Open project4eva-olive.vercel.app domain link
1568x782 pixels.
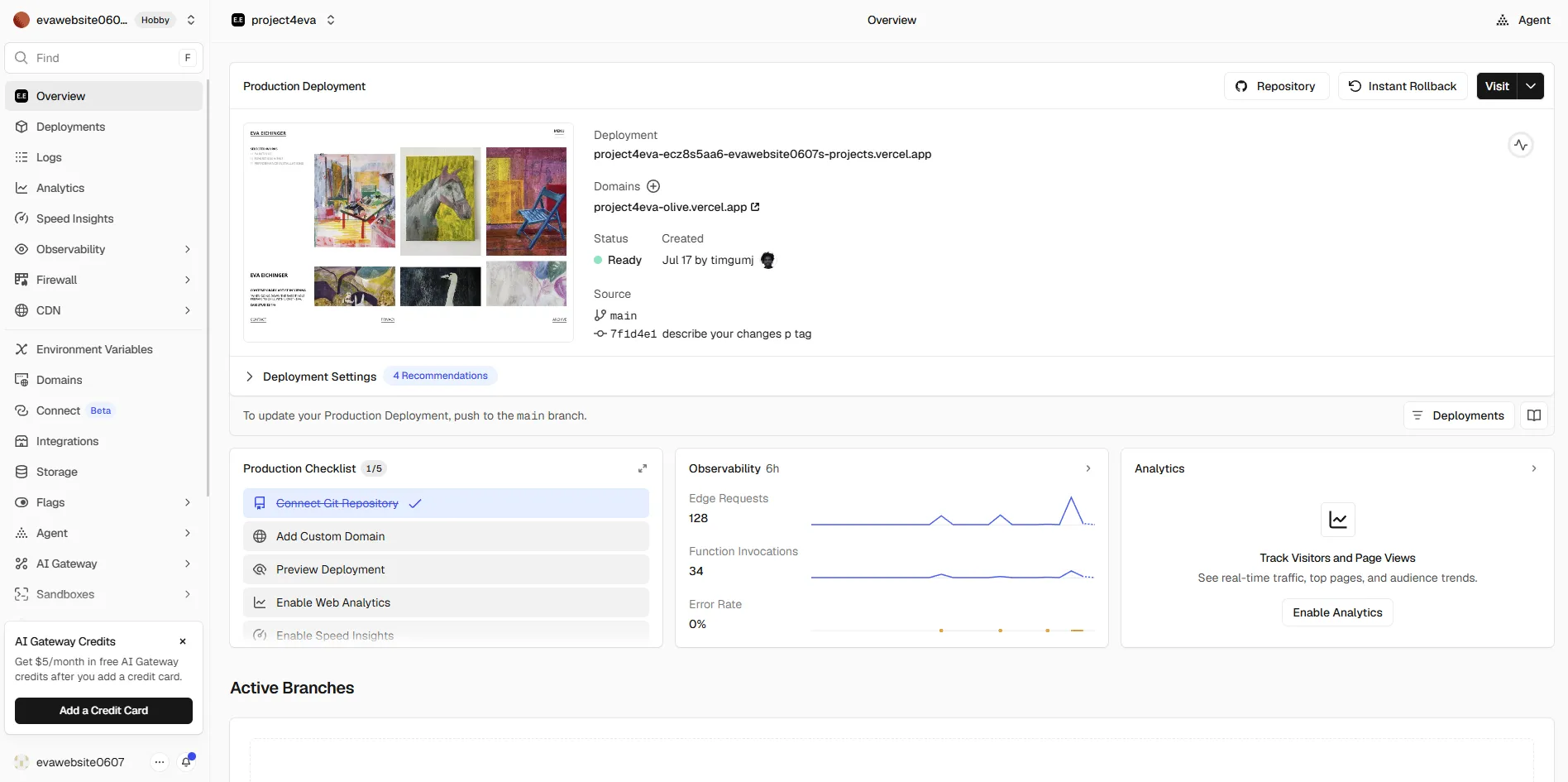(676, 207)
